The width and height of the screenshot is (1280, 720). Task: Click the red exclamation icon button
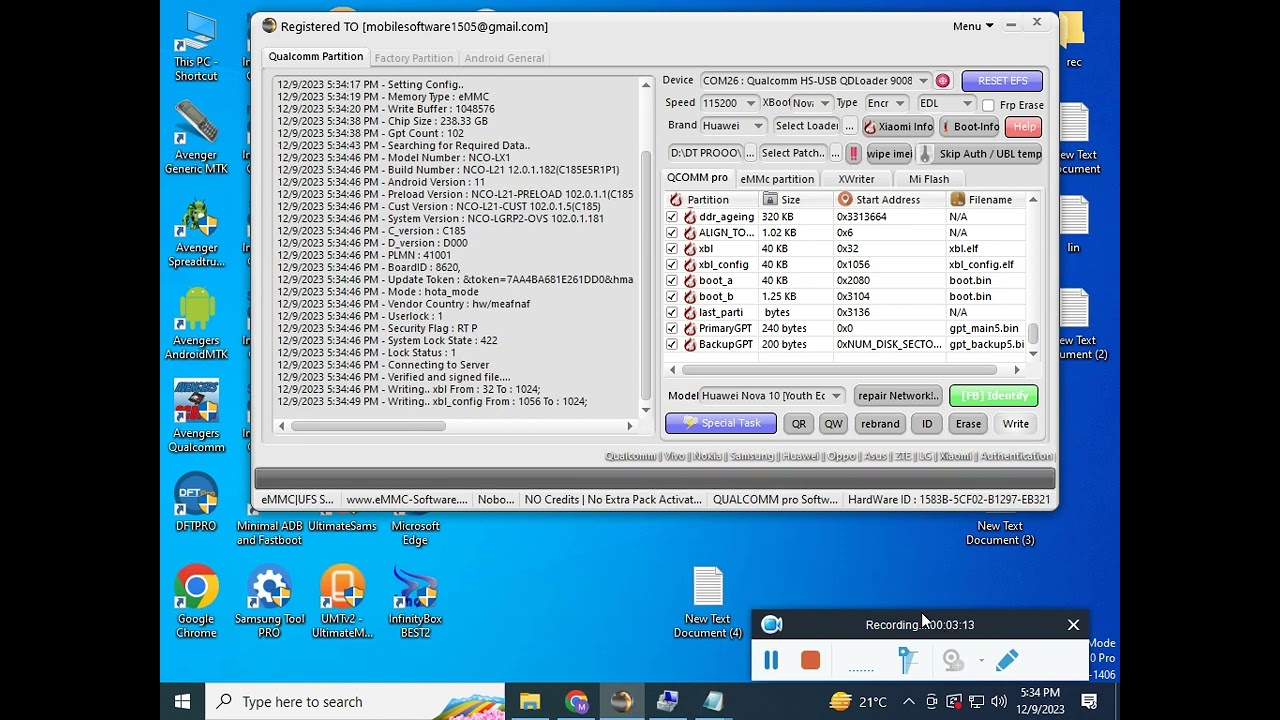point(853,154)
